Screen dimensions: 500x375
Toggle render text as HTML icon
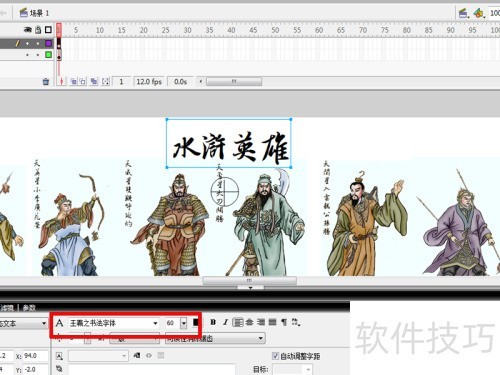pyautogui.click(x=149, y=356)
